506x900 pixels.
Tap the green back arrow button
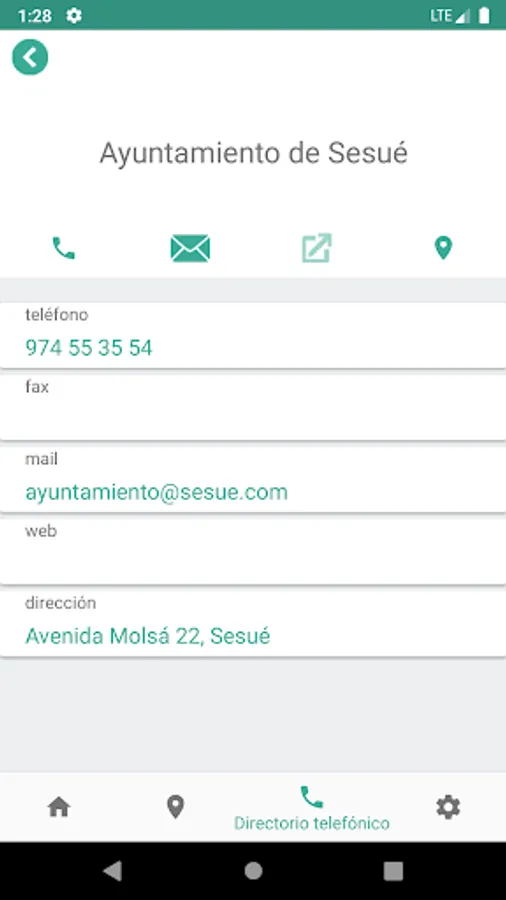[x=30, y=57]
